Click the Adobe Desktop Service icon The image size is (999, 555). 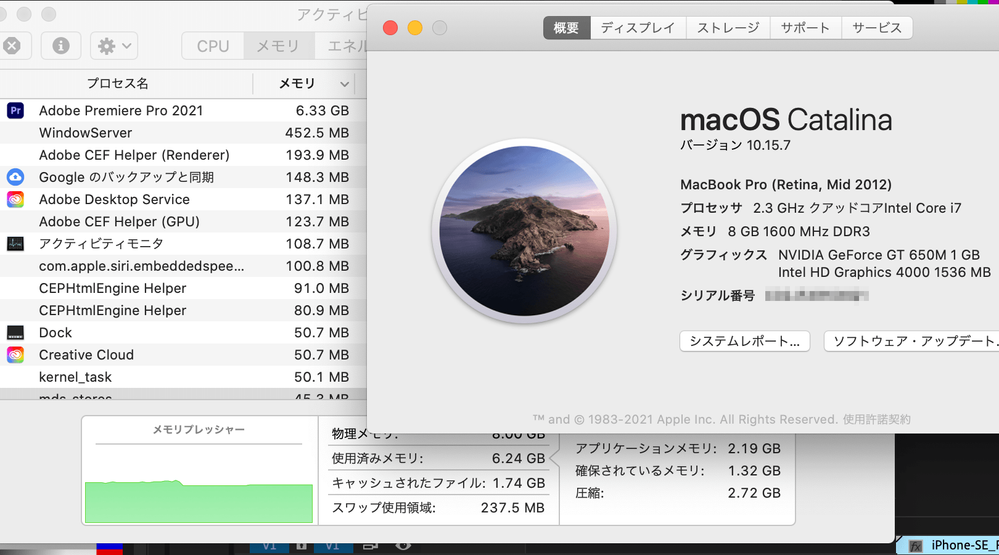coord(15,199)
